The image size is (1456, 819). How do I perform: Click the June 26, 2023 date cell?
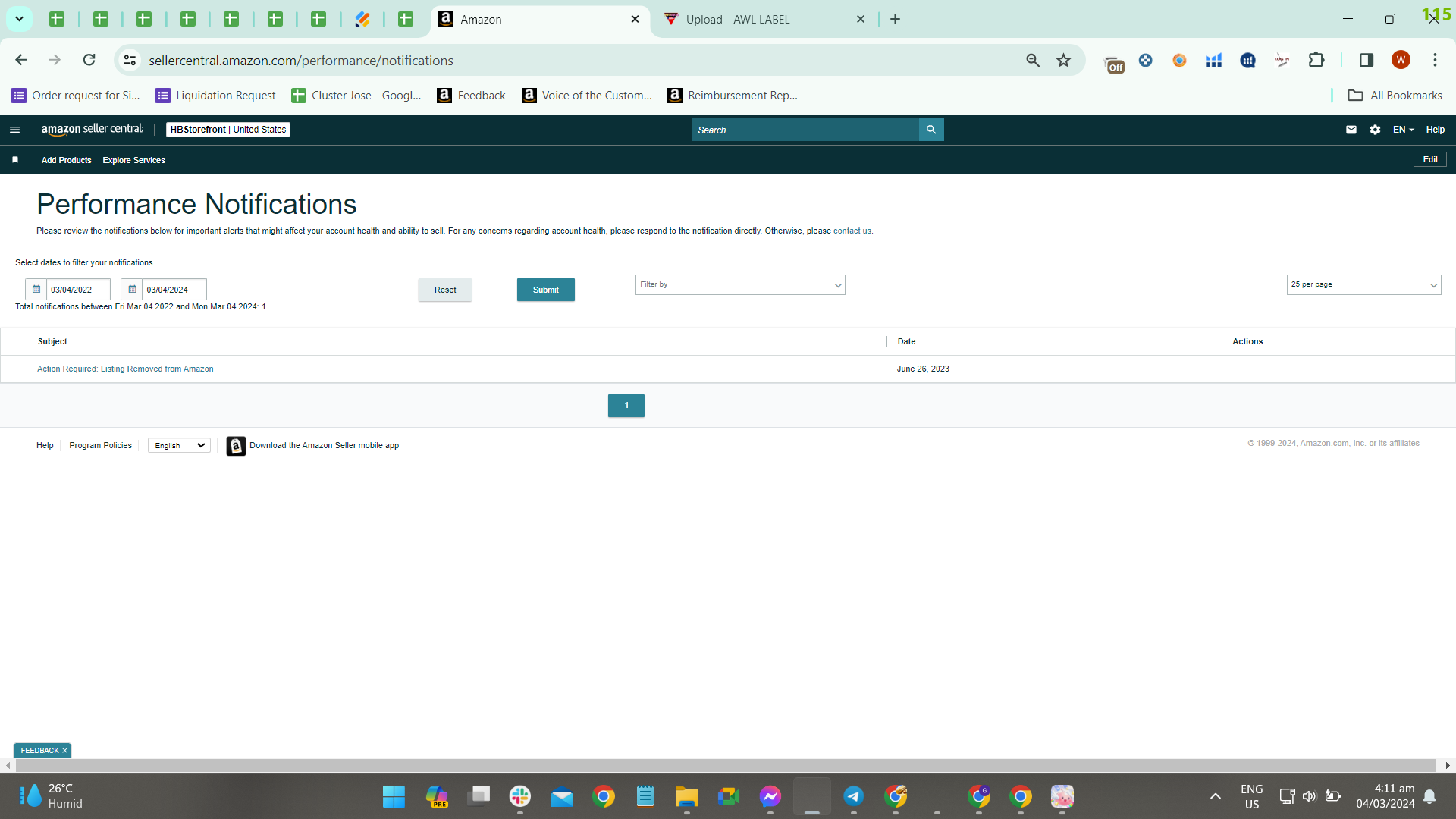coord(923,369)
